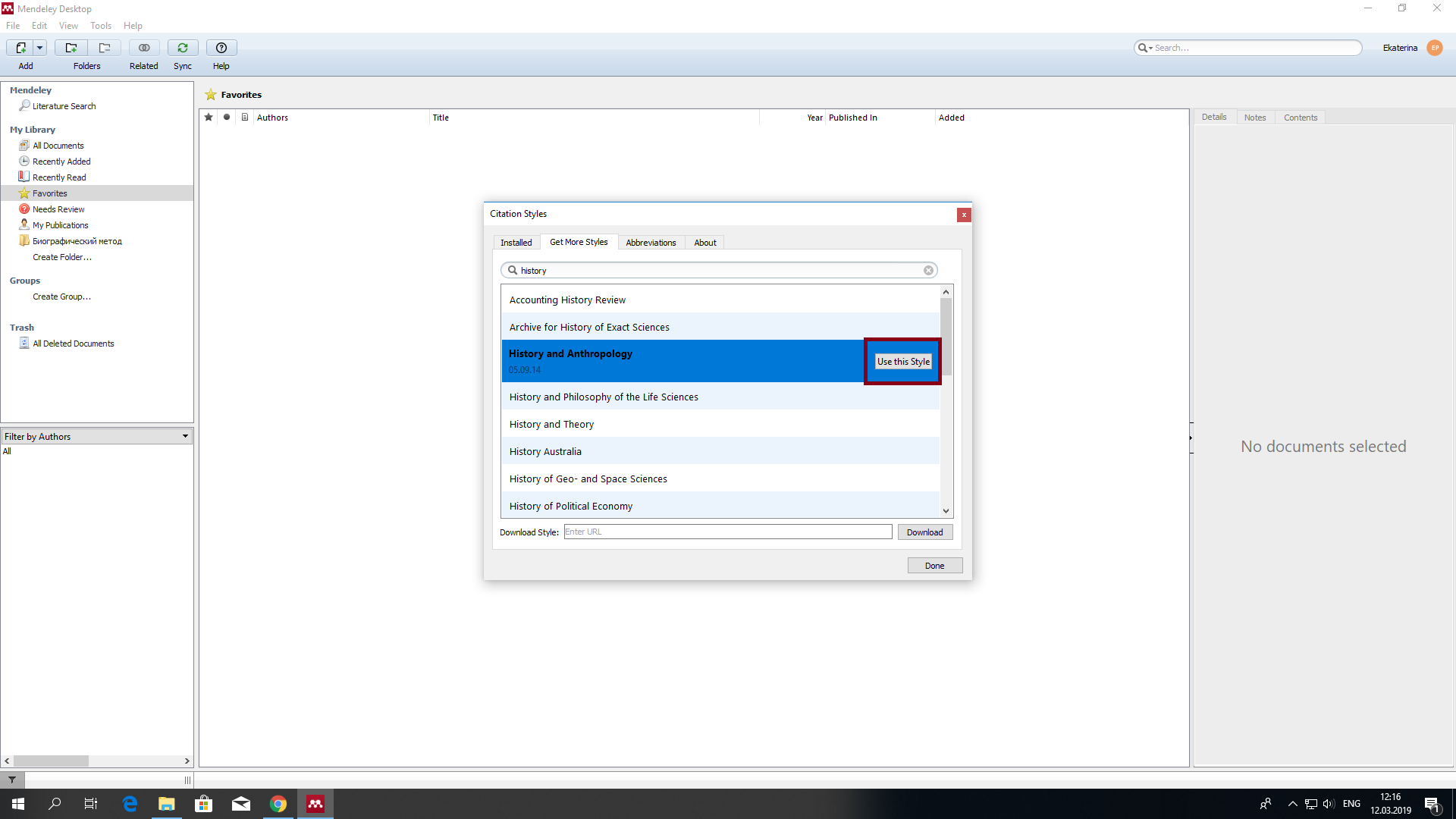
Task: Open the search options magnifier dropdown
Action: point(1144,48)
